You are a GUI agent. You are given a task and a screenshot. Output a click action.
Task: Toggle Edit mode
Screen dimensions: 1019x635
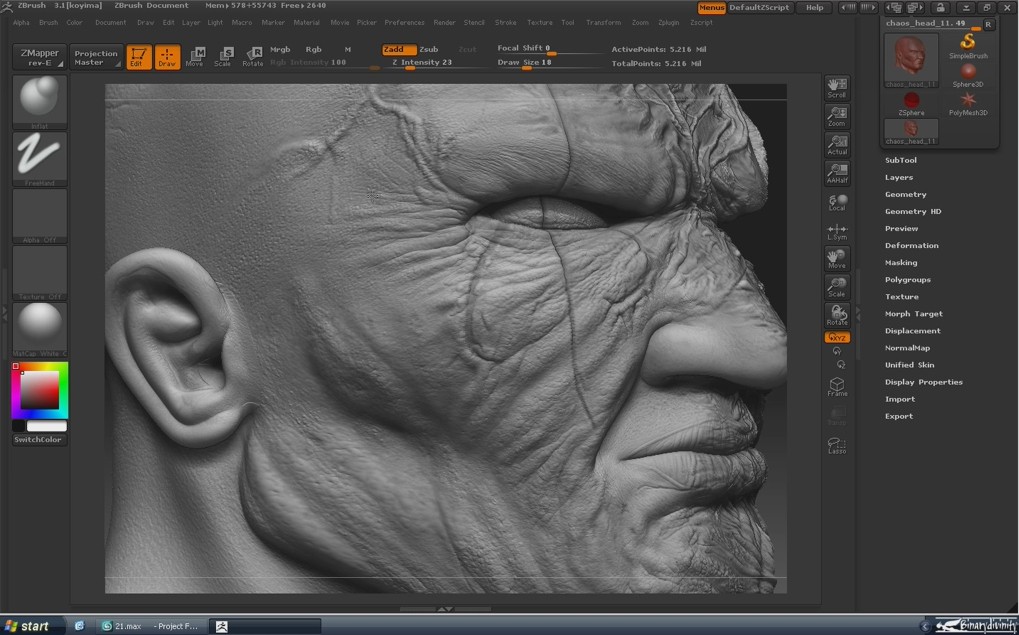point(139,57)
